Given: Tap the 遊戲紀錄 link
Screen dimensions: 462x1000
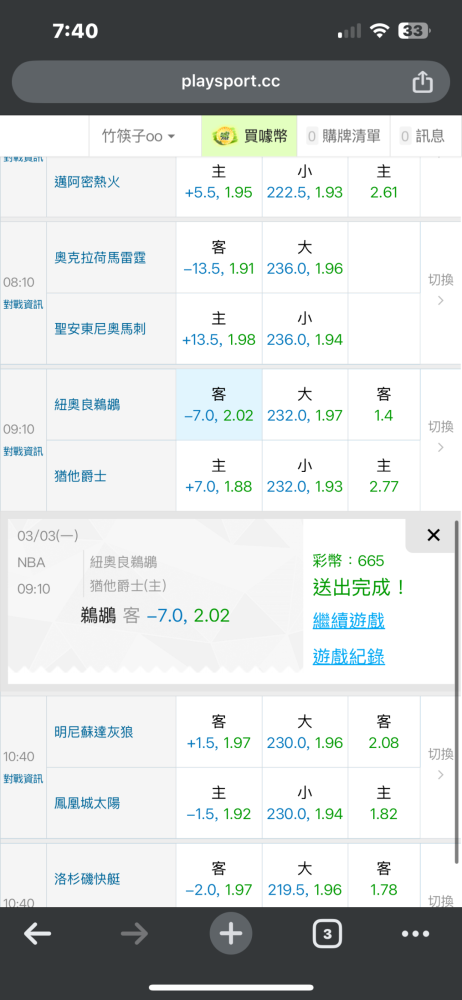Looking at the screenshot, I should (348, 657).
